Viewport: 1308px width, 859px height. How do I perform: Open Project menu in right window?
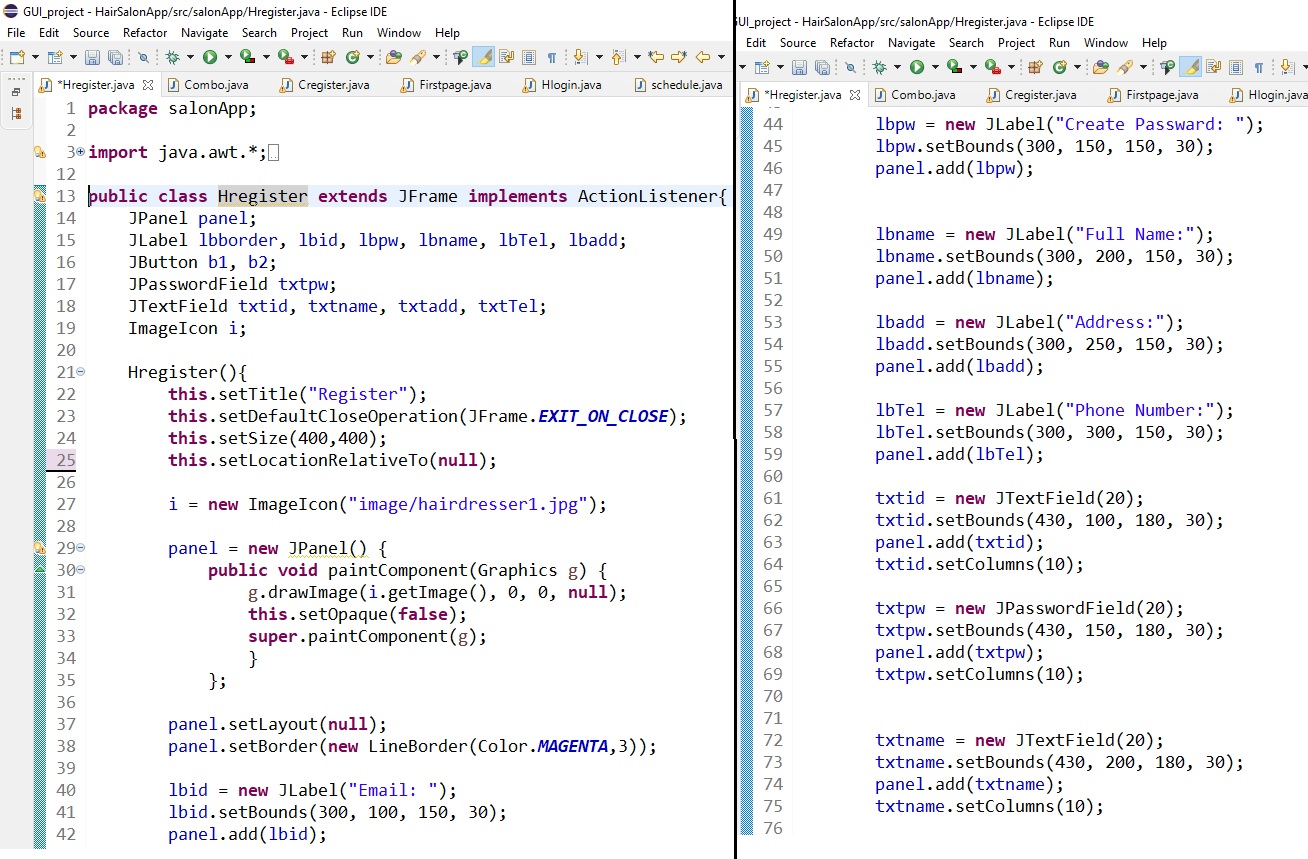click(x=1016, y=43)
